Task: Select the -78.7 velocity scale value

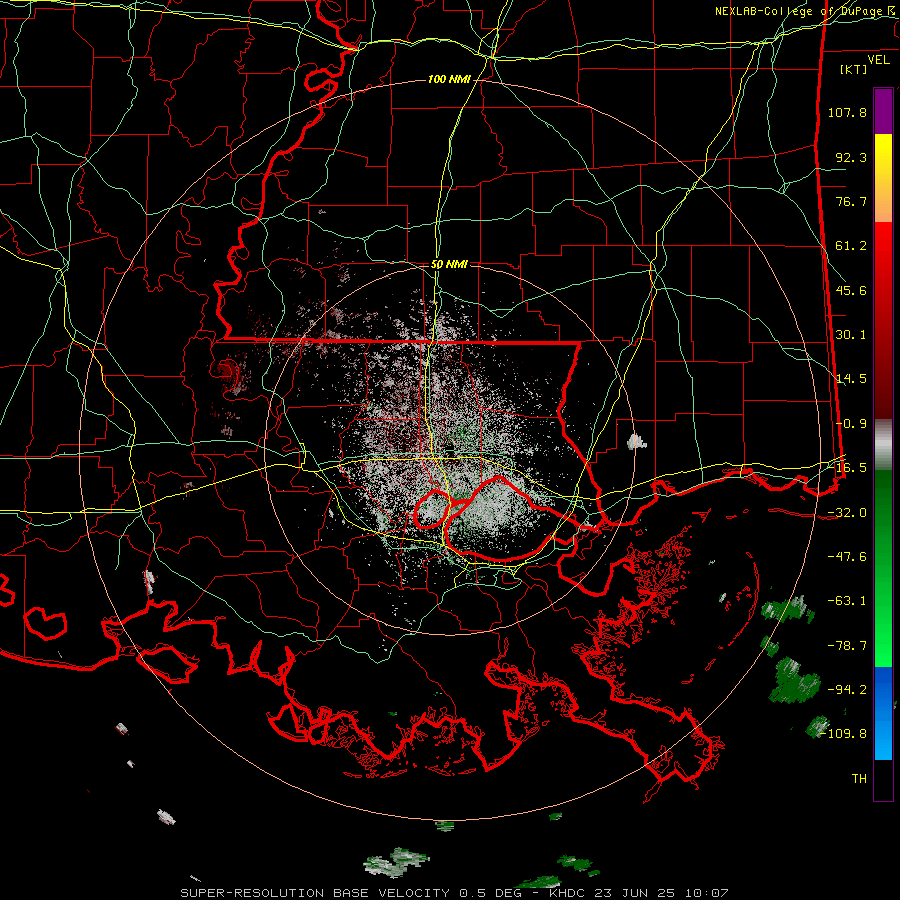Action: pos(847,646)
